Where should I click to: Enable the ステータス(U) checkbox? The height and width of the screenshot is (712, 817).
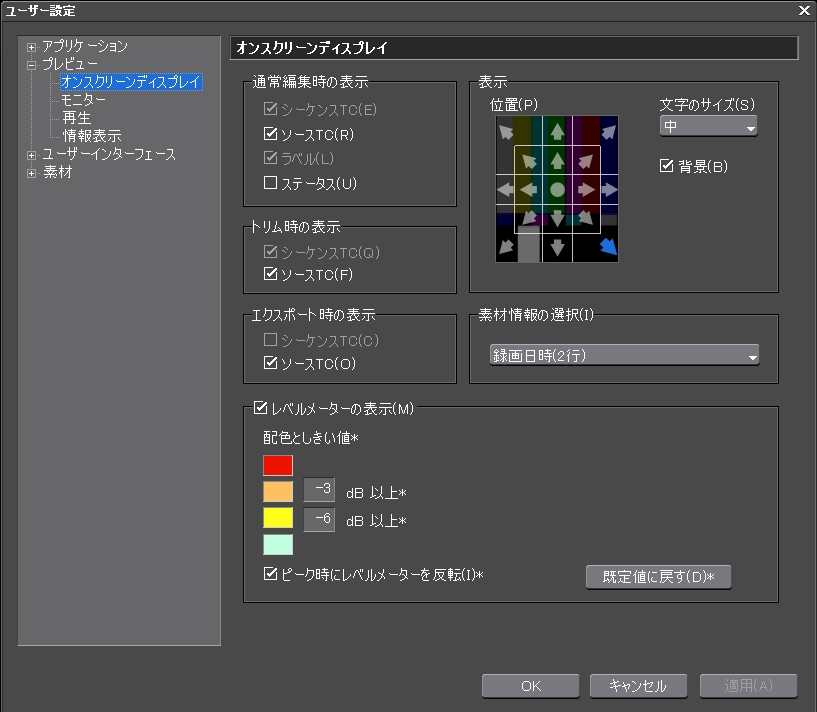(x=270, y=183)
